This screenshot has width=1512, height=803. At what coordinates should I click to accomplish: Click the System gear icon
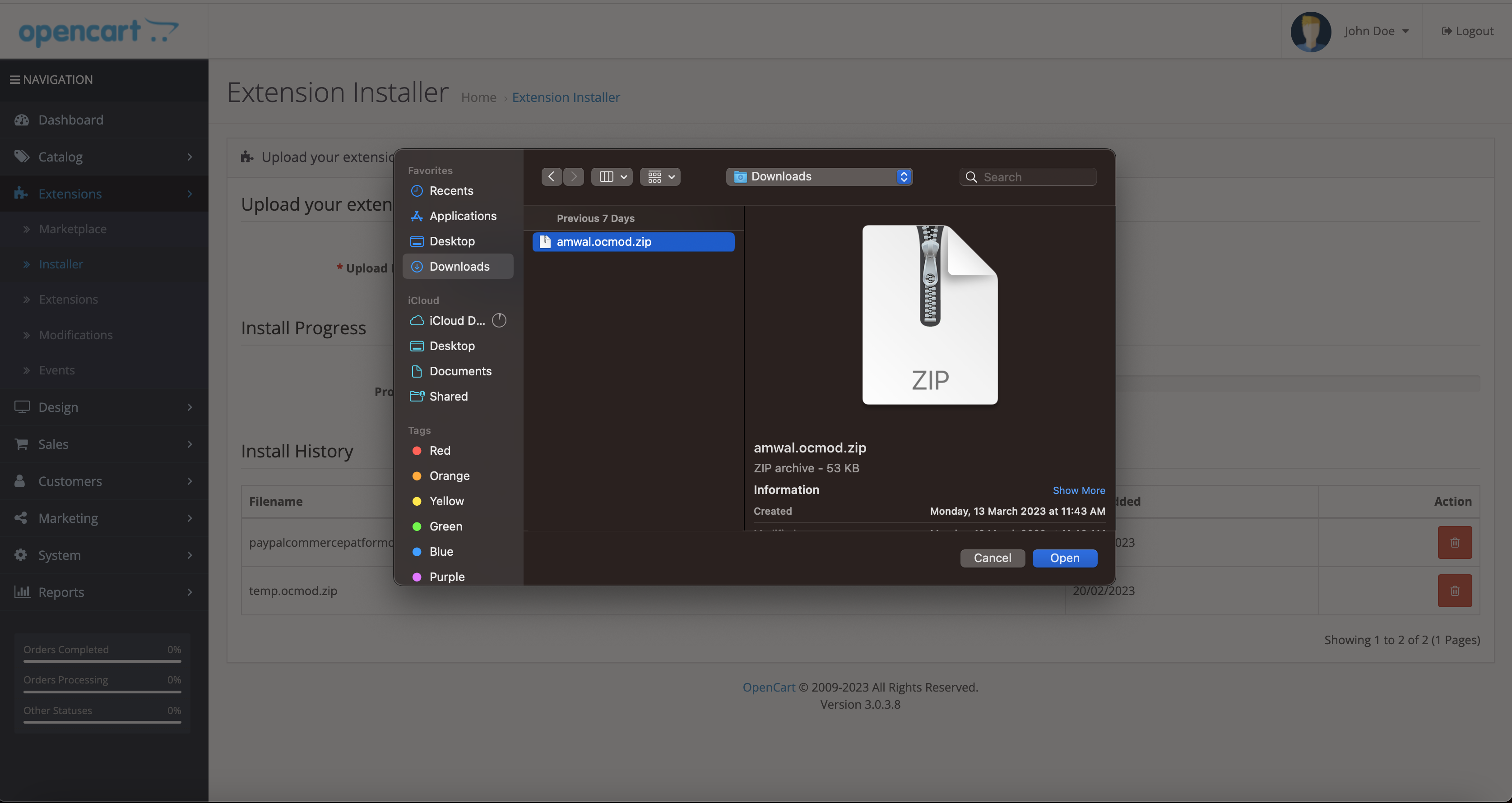(21, 554)
